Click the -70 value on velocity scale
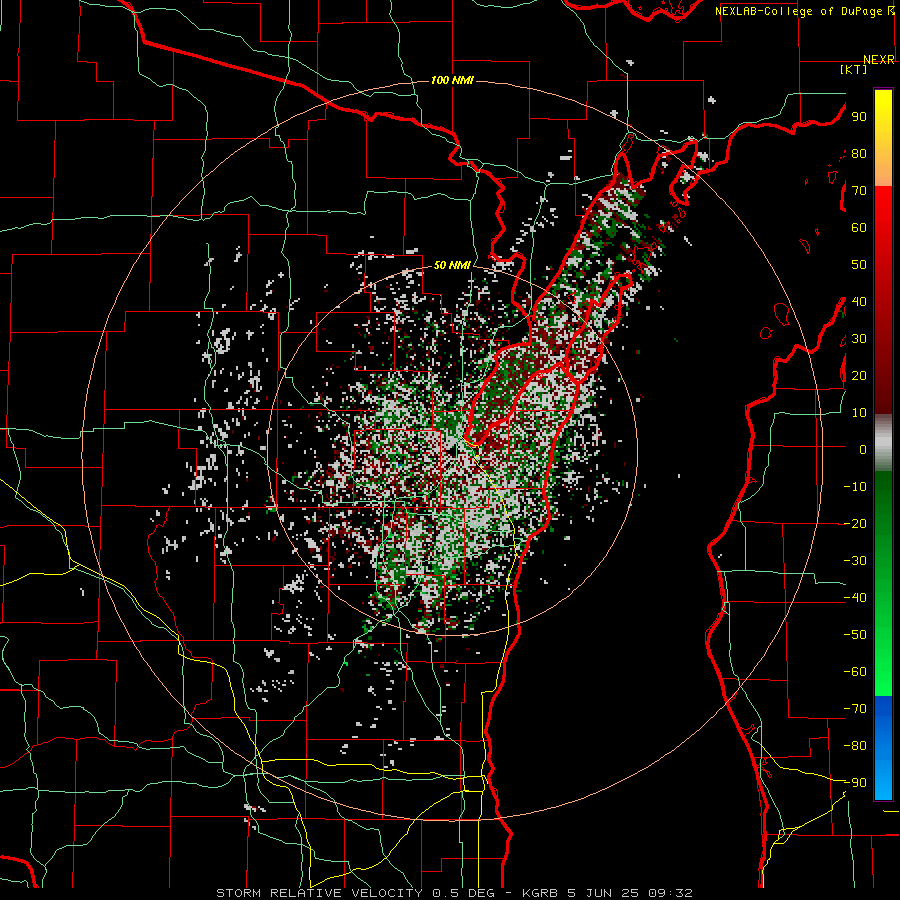Screen dimensions: 900x900 coord(855,709)
